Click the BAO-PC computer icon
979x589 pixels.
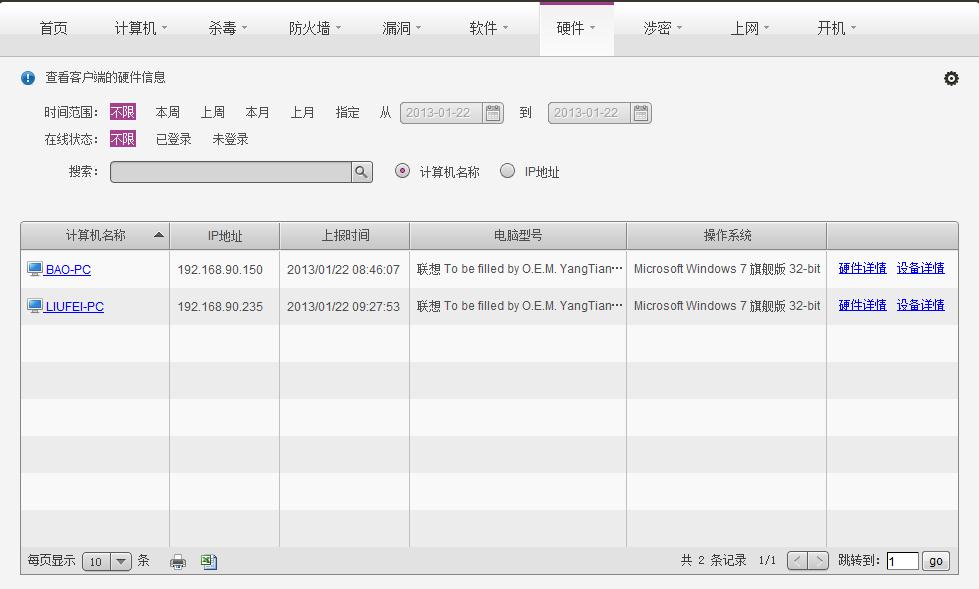click(35, 269)
